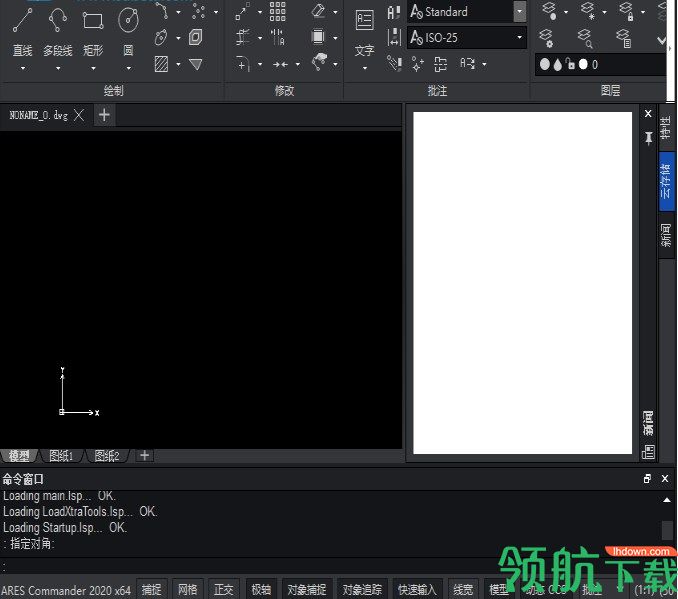The width and height of the screenshot is (678, 599).
Task: Add a new sheet with plus button
Action: pyautogui.click(x=145, y=455)
